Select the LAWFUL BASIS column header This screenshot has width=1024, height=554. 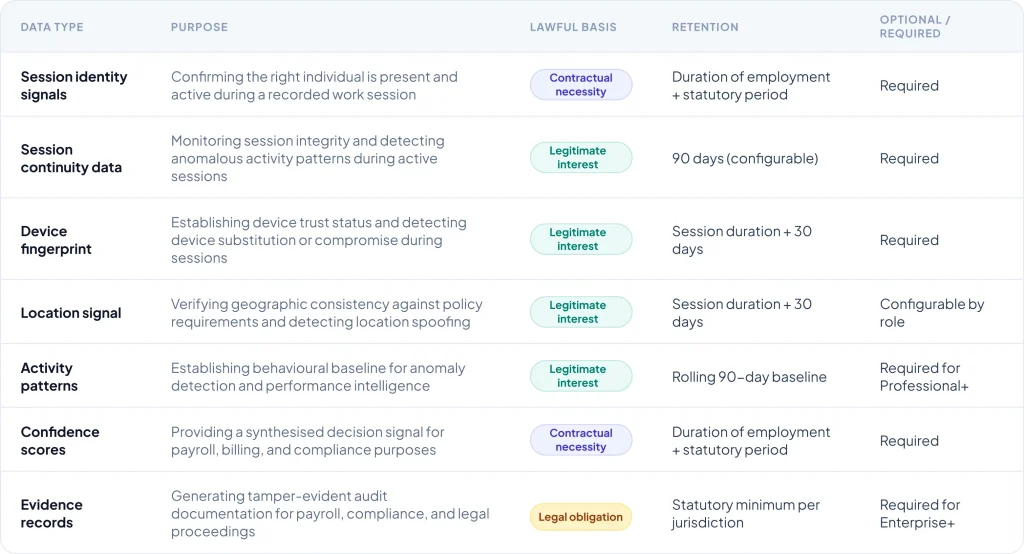click(x=571, y=27)
